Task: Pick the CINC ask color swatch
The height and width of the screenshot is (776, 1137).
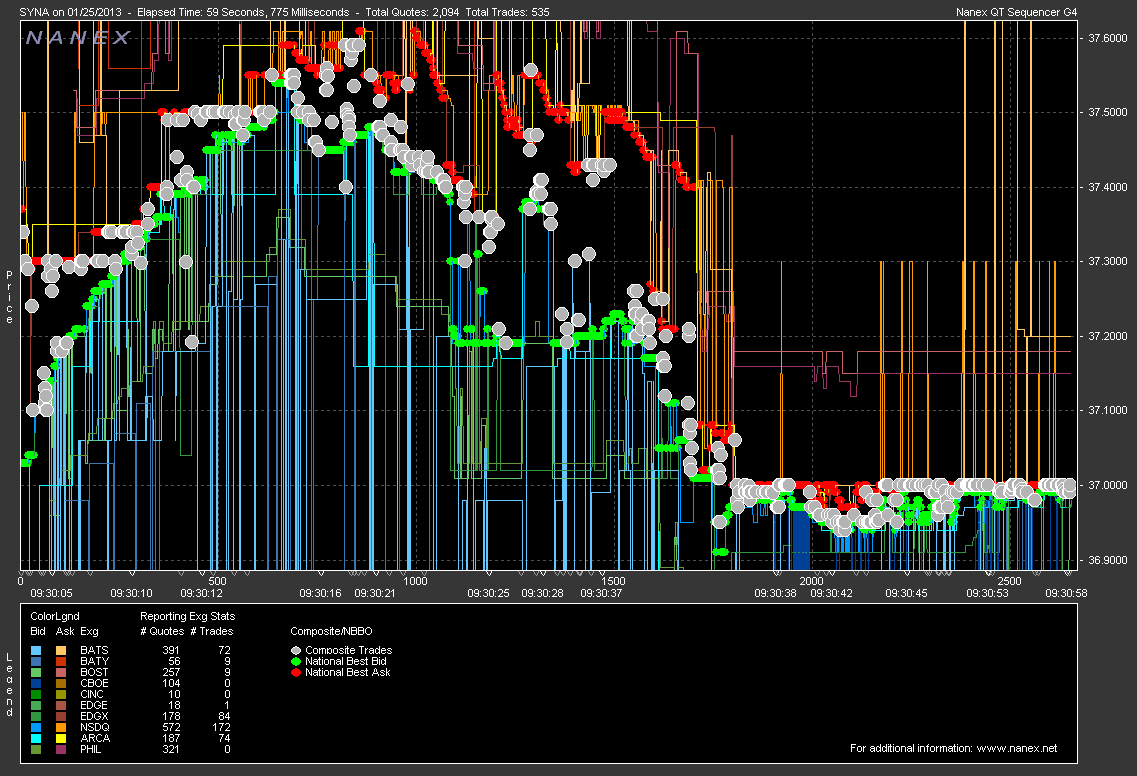Action: click(x=61, y=694)
